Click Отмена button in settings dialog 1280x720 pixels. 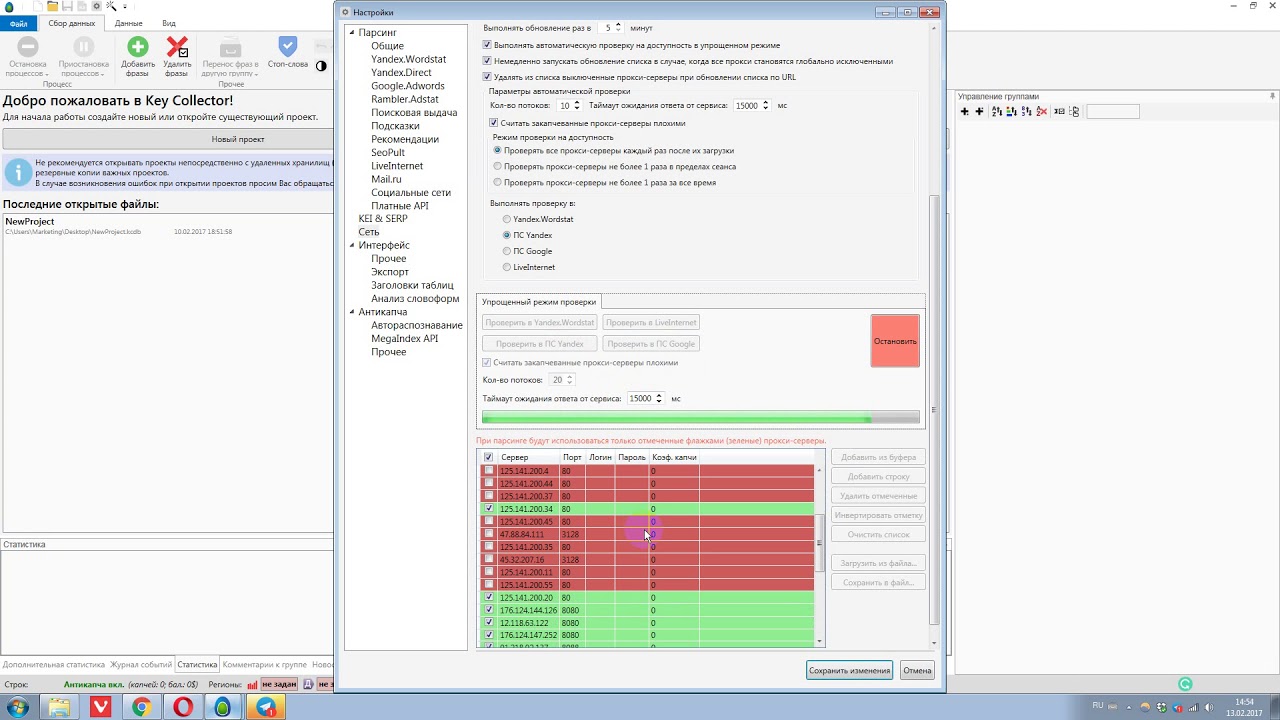(x=917, y=671)
